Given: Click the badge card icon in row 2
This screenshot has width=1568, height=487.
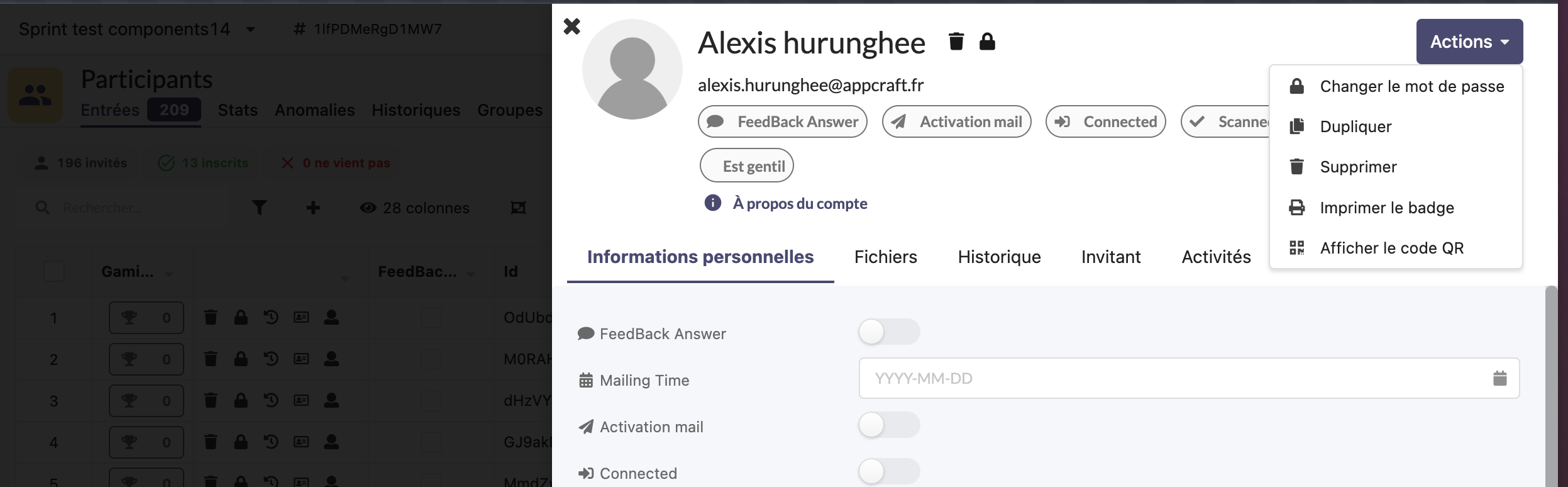Looking at the screenshot, I should pos(301,359).
